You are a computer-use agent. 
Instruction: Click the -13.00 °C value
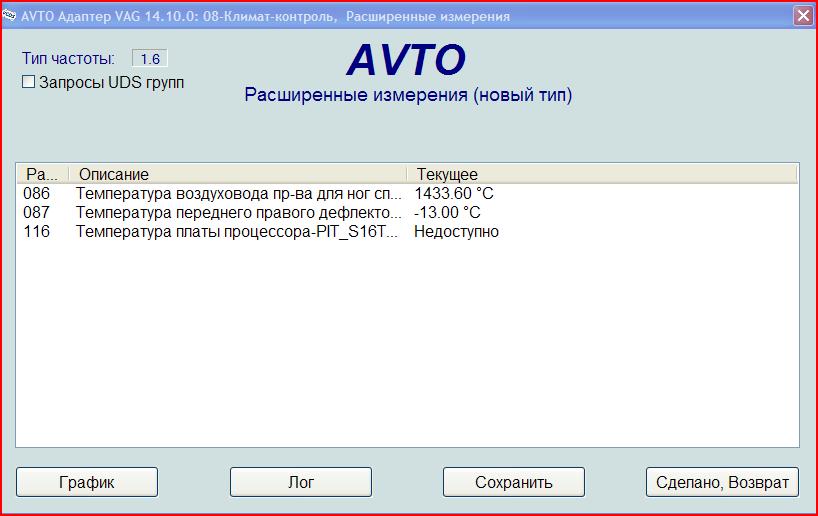[x=447, y=212]
